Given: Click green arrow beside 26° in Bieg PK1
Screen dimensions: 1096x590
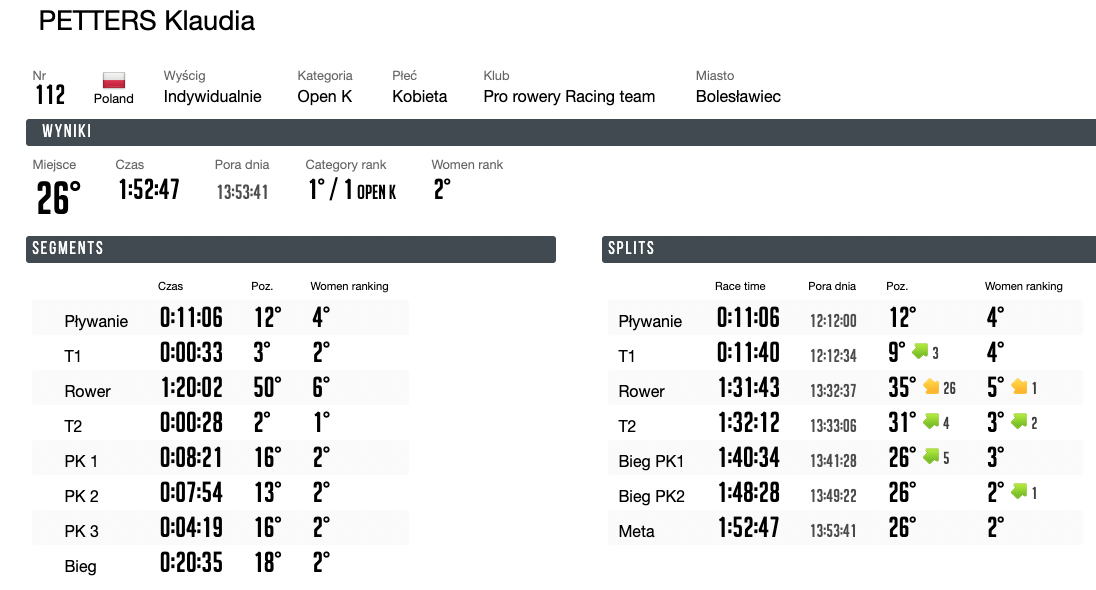Looking at the screenshot, I should pyautogui.click(x=931, y=456).
